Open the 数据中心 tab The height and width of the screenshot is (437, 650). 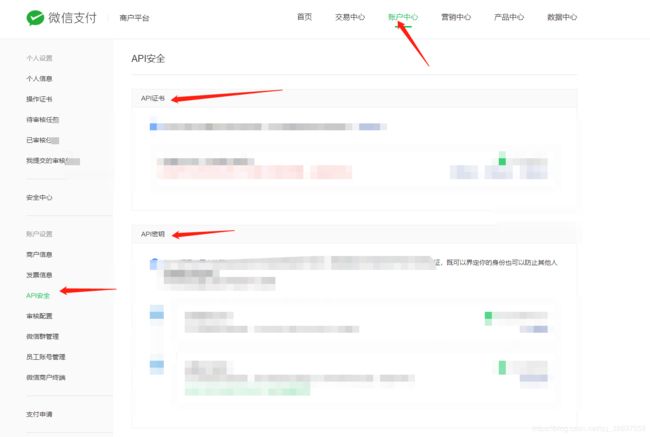point(562,17)
